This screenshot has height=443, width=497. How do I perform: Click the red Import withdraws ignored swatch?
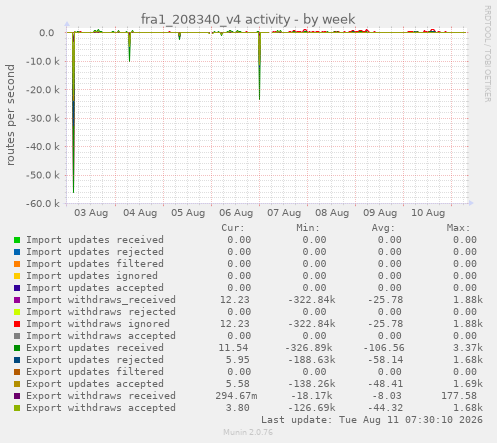point(17,324)
